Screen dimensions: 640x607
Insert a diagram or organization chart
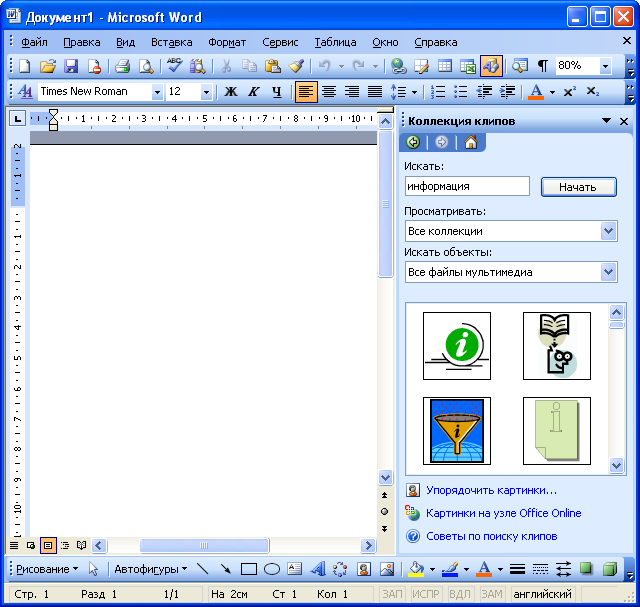(340, 569)
